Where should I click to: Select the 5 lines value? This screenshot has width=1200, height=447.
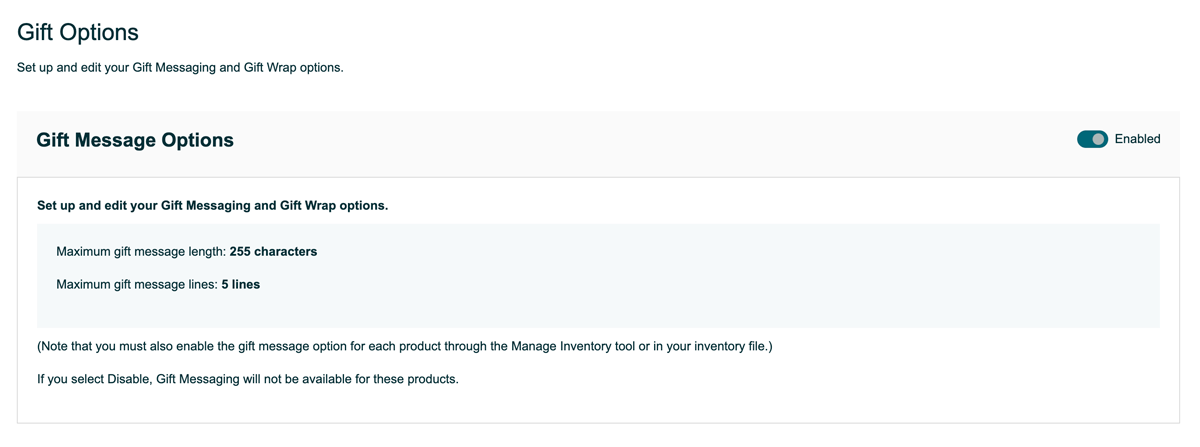click(241, 285)
